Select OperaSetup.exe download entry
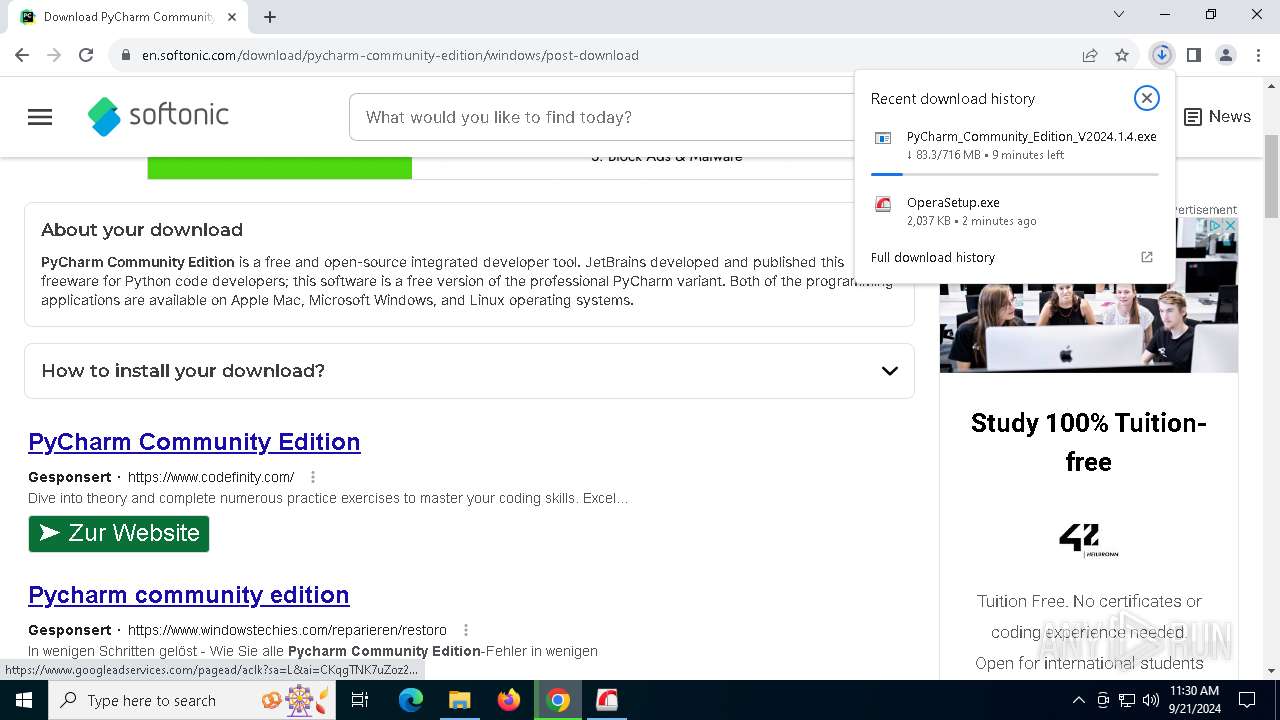This screenshot has width=1280, height=720. [x=1014, y=211]
